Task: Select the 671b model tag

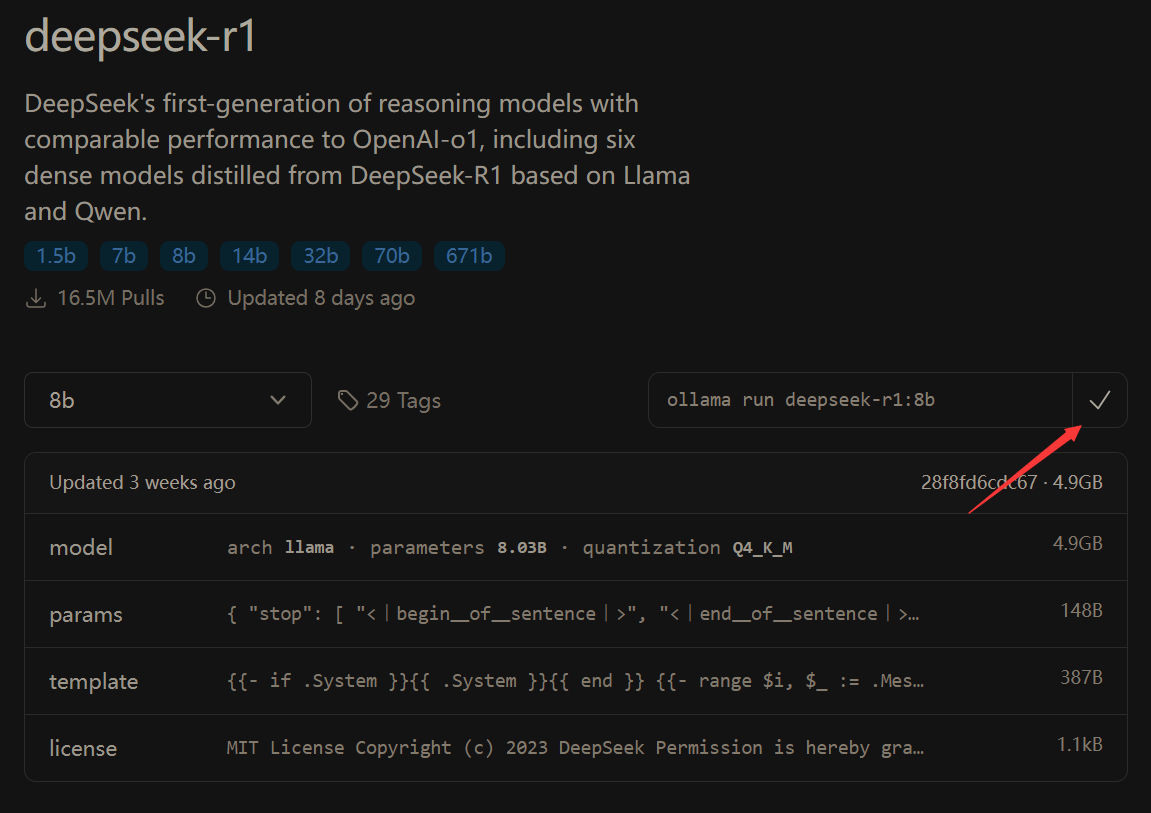Action: [469, 256]
